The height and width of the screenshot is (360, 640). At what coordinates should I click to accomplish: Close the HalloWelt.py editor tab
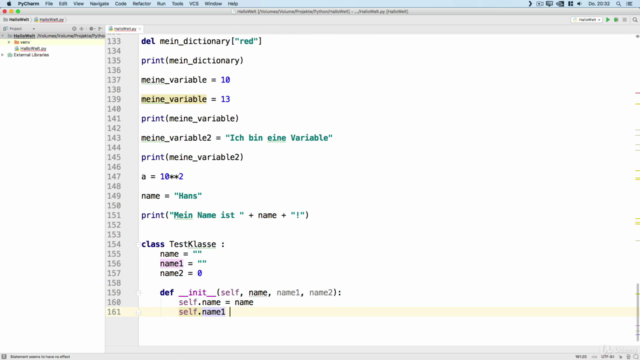click(140, 29)
